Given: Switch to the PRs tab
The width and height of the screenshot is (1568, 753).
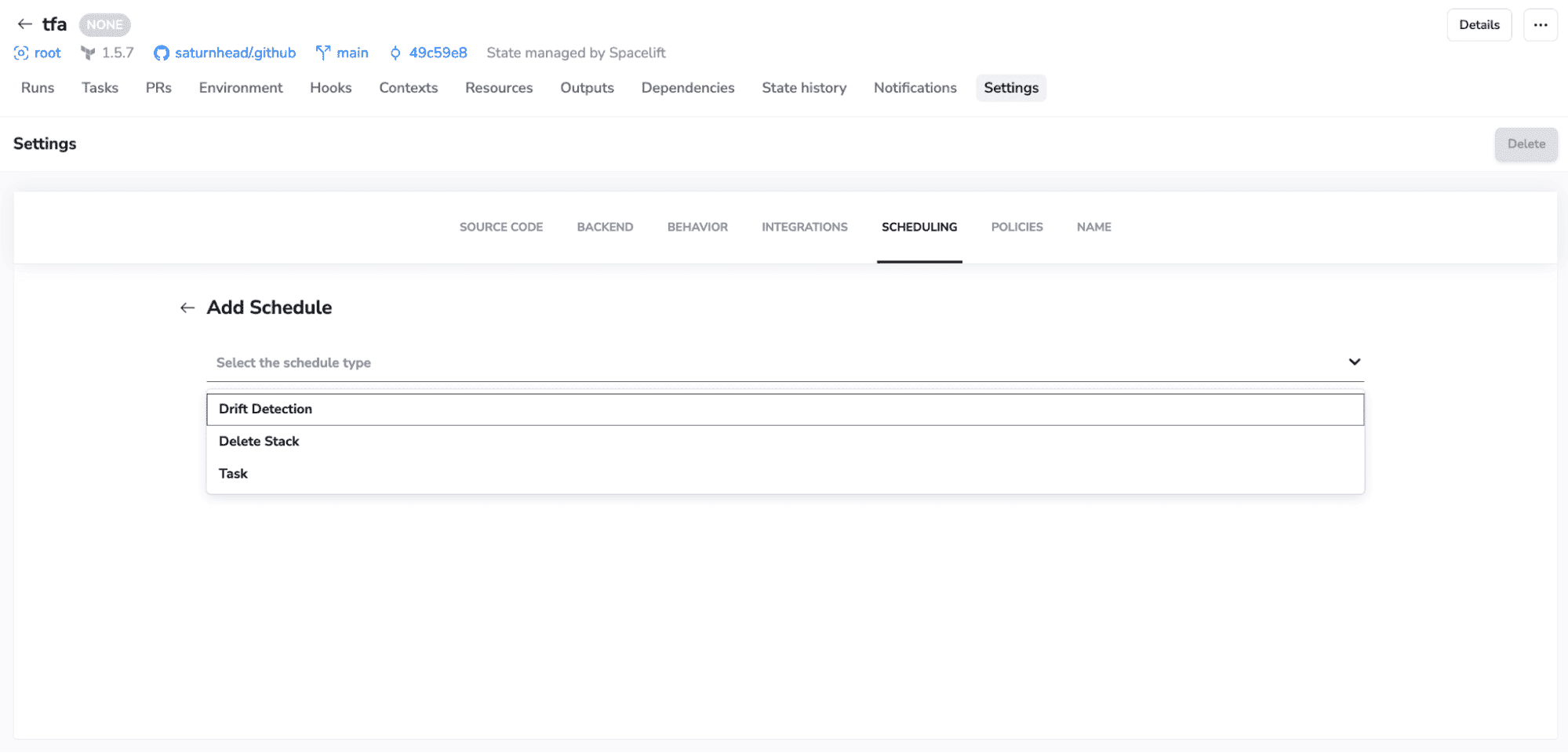Looking at the screenshot, I should click(x=158, y=88).
